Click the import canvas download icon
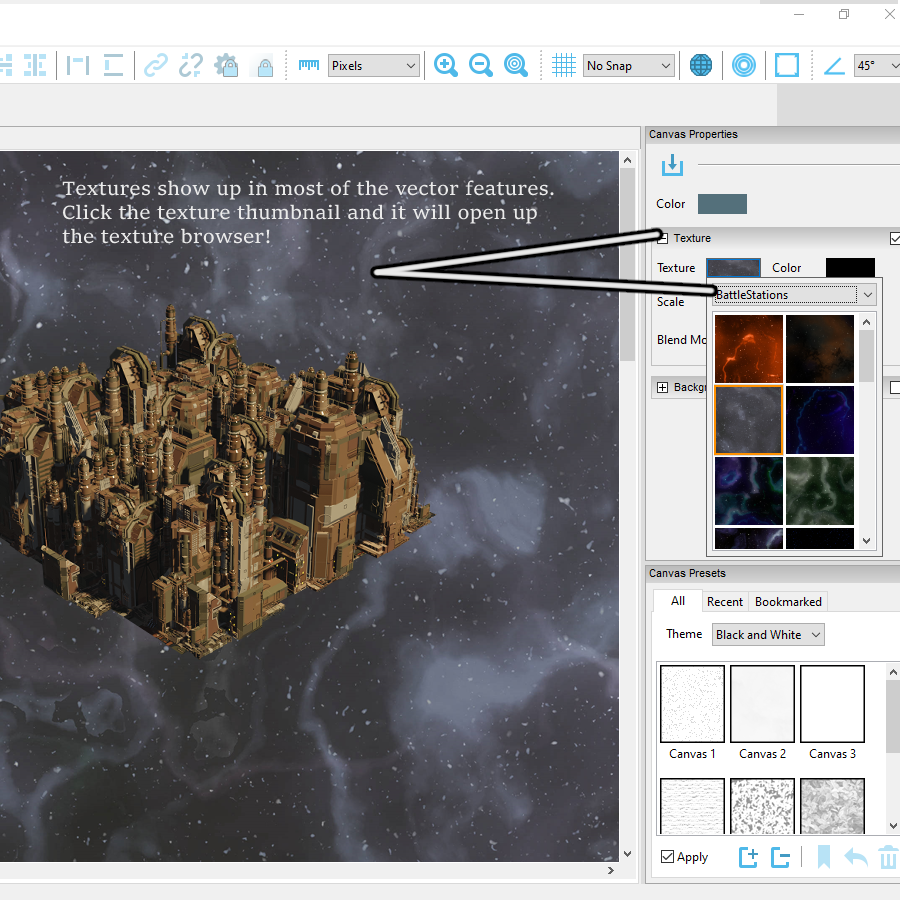The width and height of the screenshot is (900, 900). coord(672,165)
